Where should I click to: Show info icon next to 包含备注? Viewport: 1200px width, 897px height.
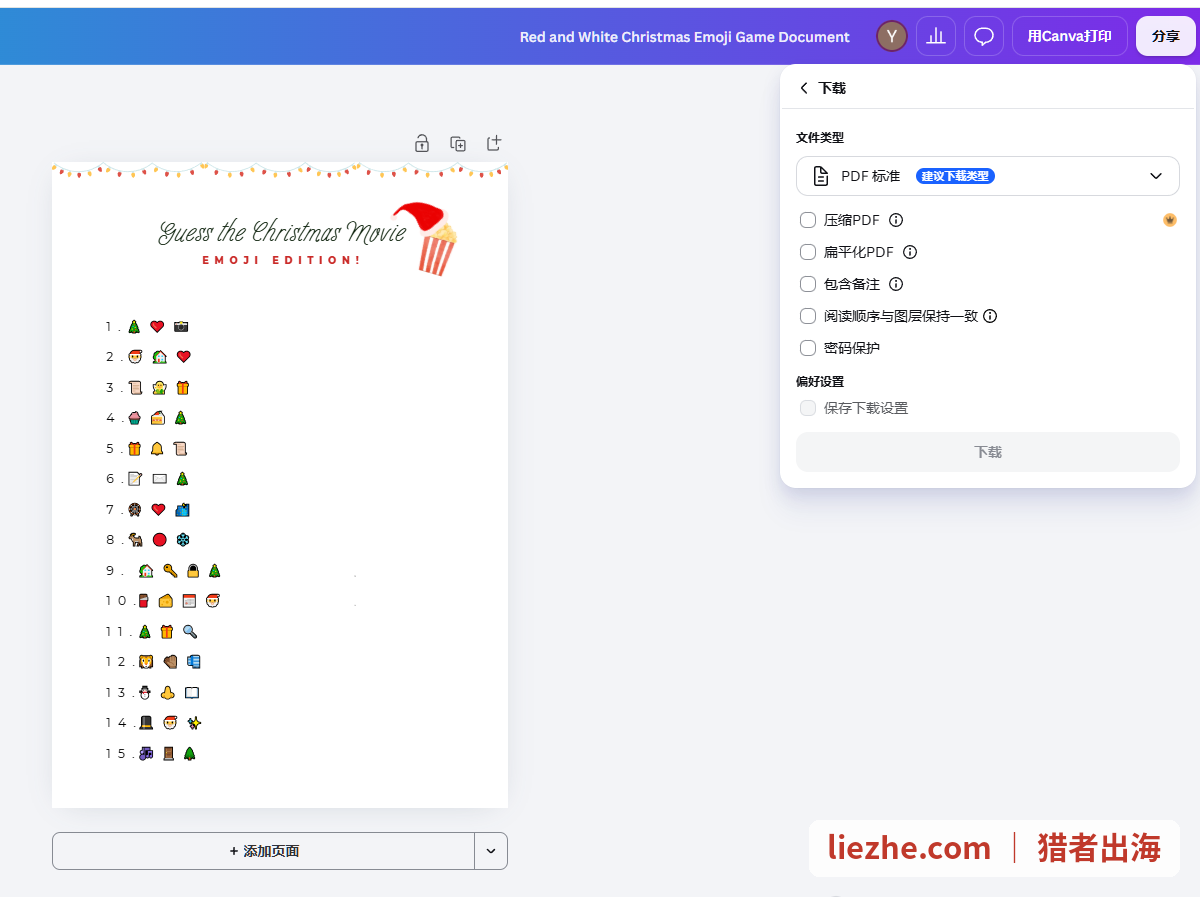pos(896,284)
